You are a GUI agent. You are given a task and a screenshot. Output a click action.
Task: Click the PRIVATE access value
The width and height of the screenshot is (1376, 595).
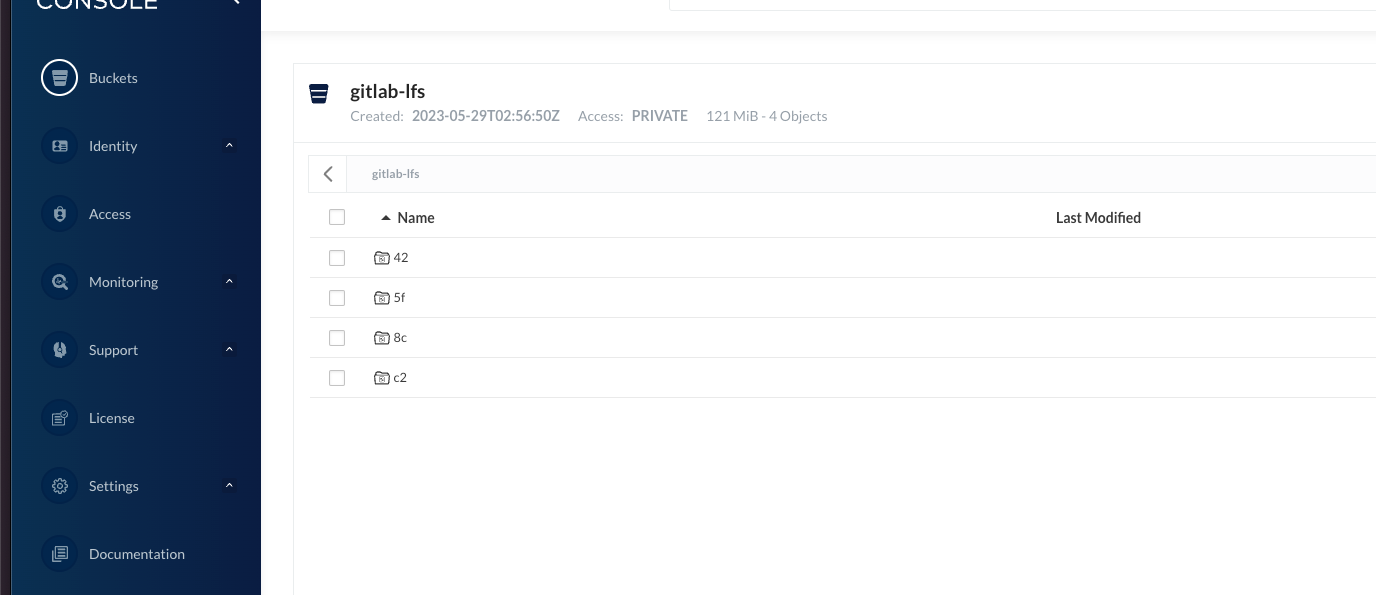(x=660, y=116)
